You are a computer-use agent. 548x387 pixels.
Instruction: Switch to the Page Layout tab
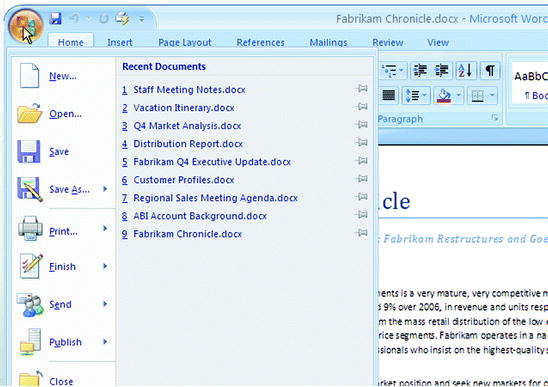pos(185,42)
